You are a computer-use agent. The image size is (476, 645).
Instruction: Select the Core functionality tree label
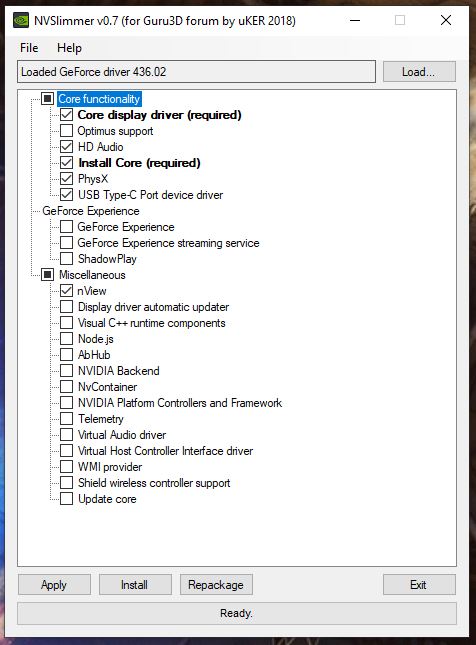click(x=99, y=99)
